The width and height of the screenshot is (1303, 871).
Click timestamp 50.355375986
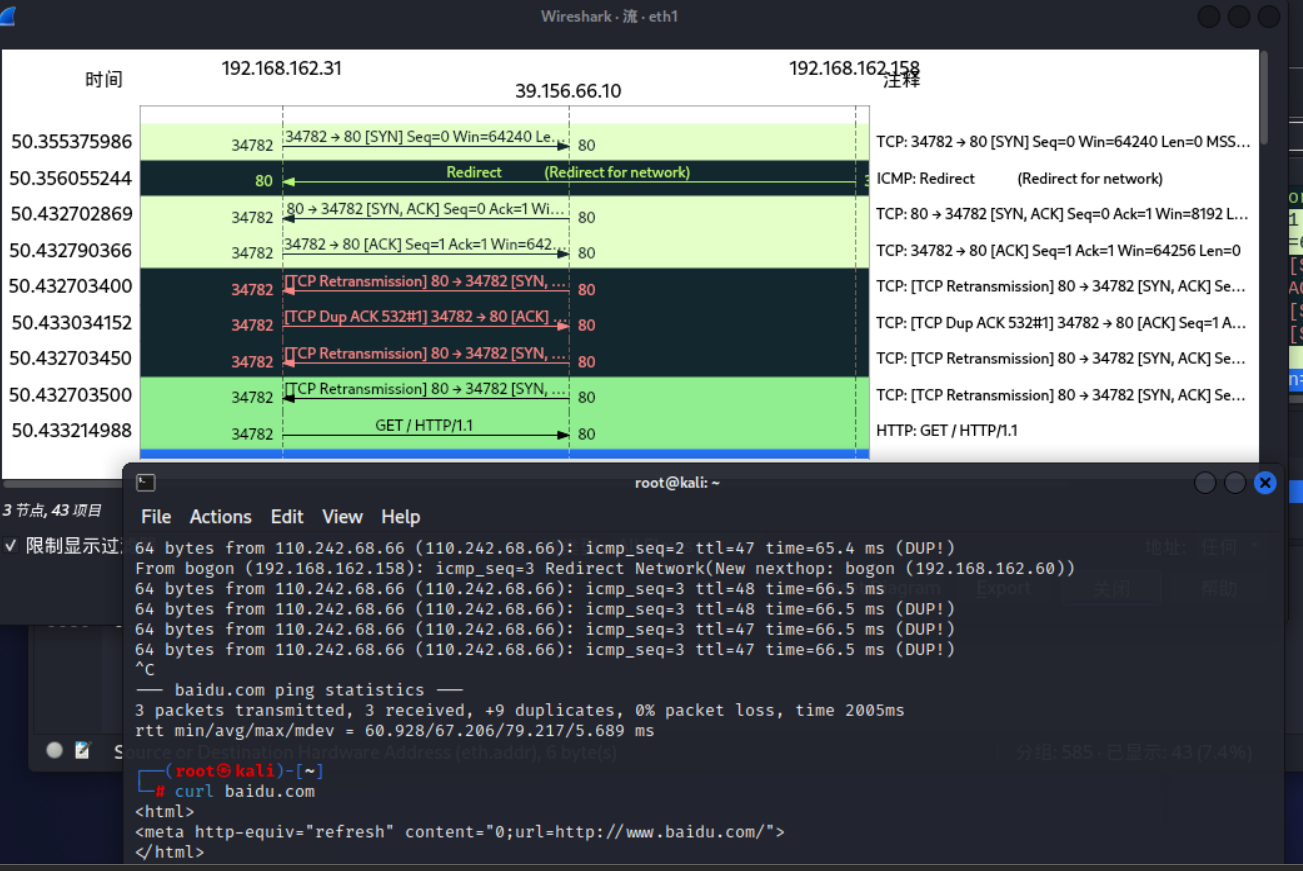click(x=71, y=142)
